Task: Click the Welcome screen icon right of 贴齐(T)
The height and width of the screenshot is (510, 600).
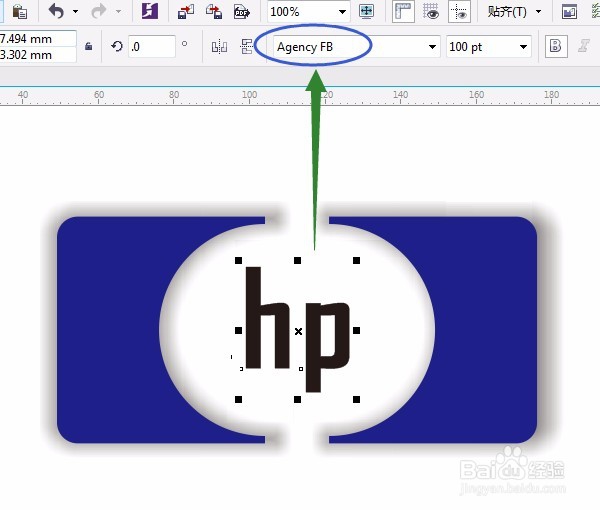Action: click(569, 12)
